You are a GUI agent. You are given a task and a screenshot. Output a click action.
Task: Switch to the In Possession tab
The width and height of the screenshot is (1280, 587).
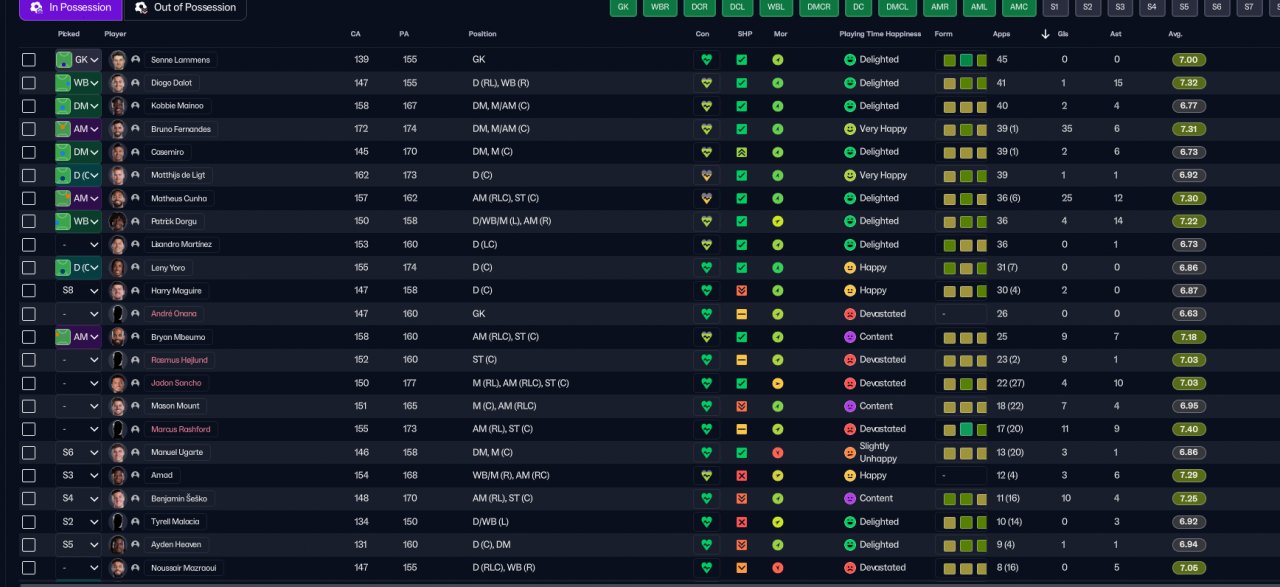pos(70,8)
